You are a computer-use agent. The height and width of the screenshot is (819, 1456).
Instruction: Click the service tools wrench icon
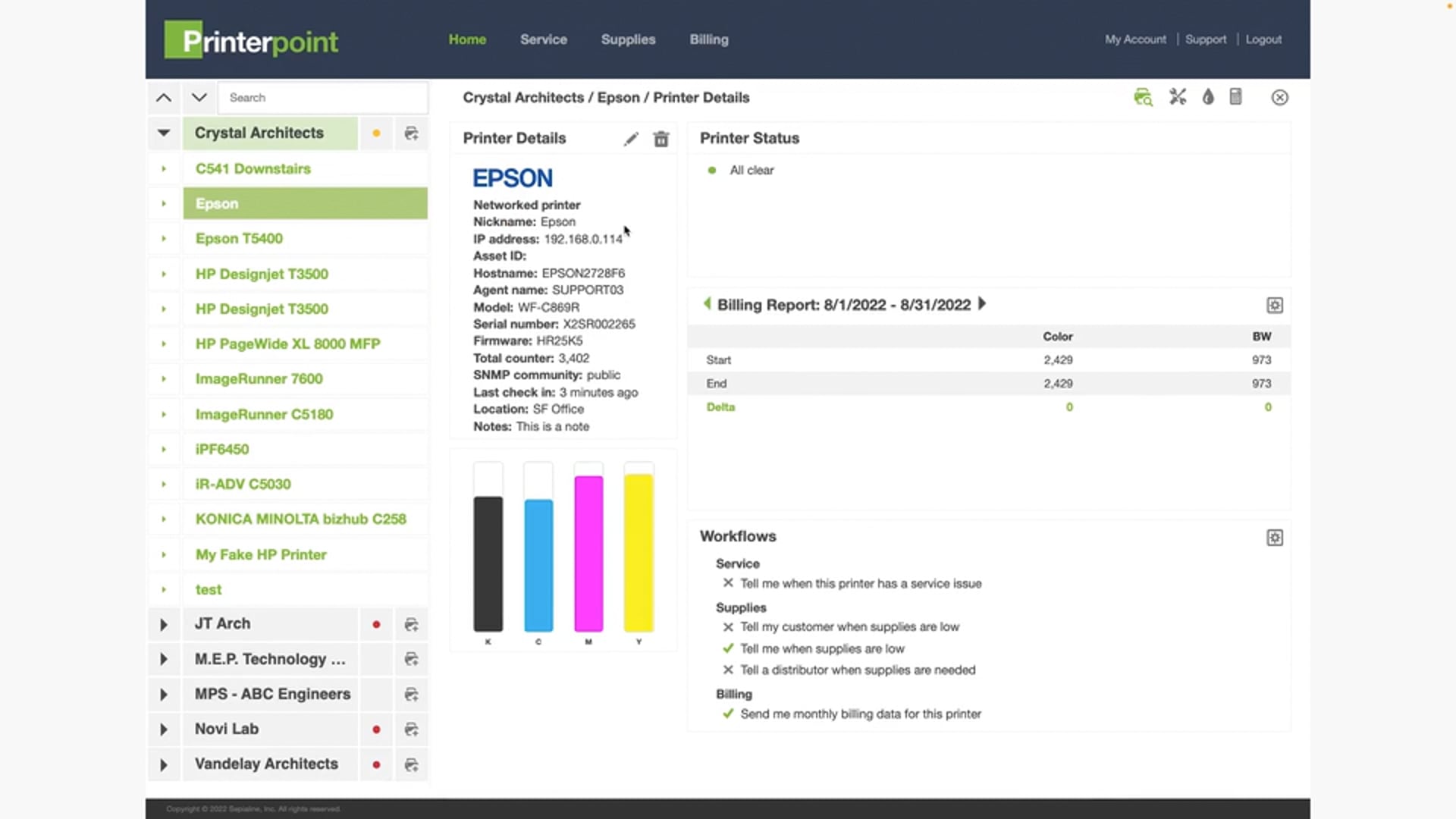click(x=1177, y=97)
